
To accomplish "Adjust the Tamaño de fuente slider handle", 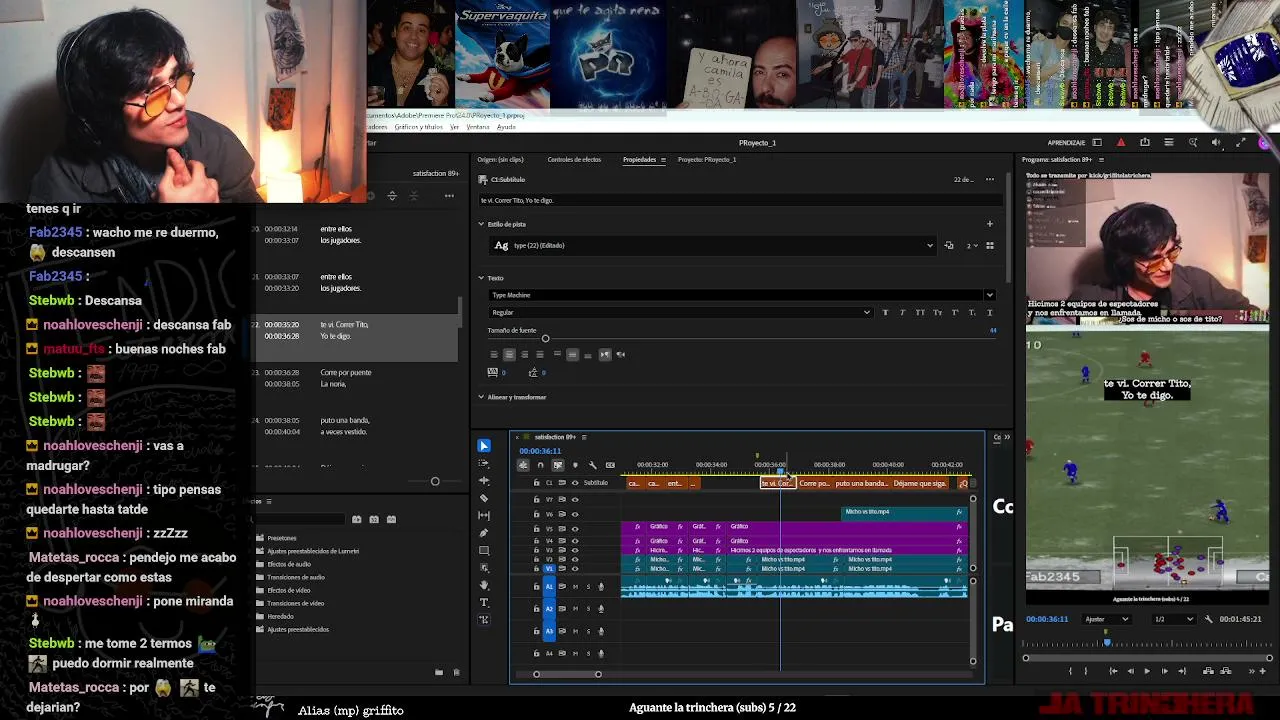I will 545,339.
